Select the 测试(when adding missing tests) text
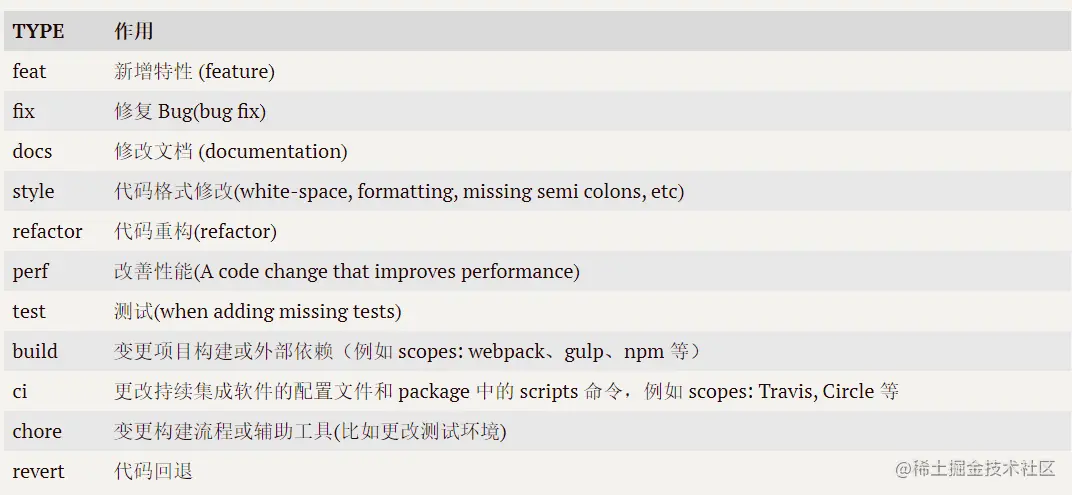The height and width of the screenshot is (495, 1072). (x=258, y=311)
